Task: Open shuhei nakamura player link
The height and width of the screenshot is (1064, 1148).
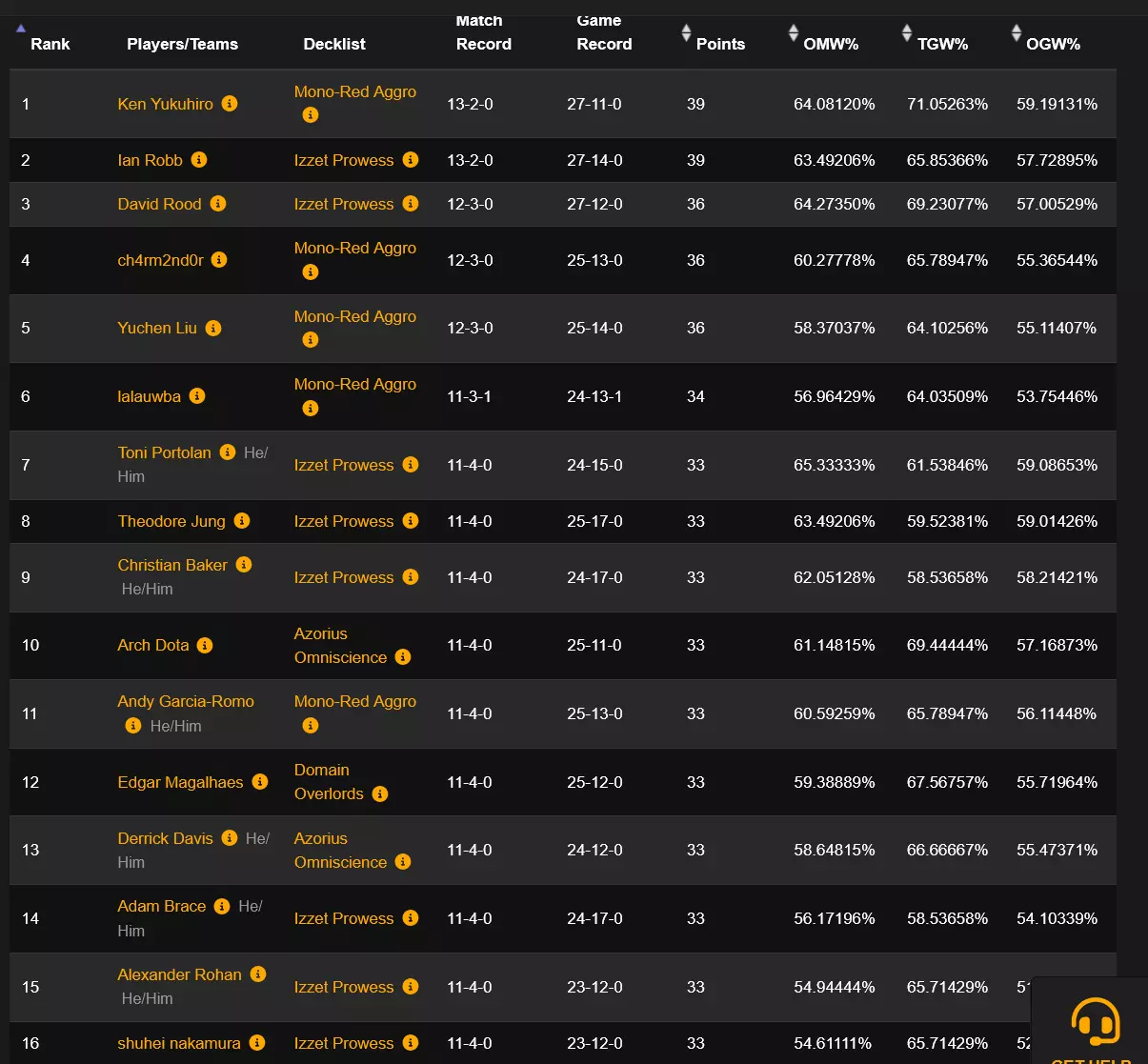Action: (179, 1043)
